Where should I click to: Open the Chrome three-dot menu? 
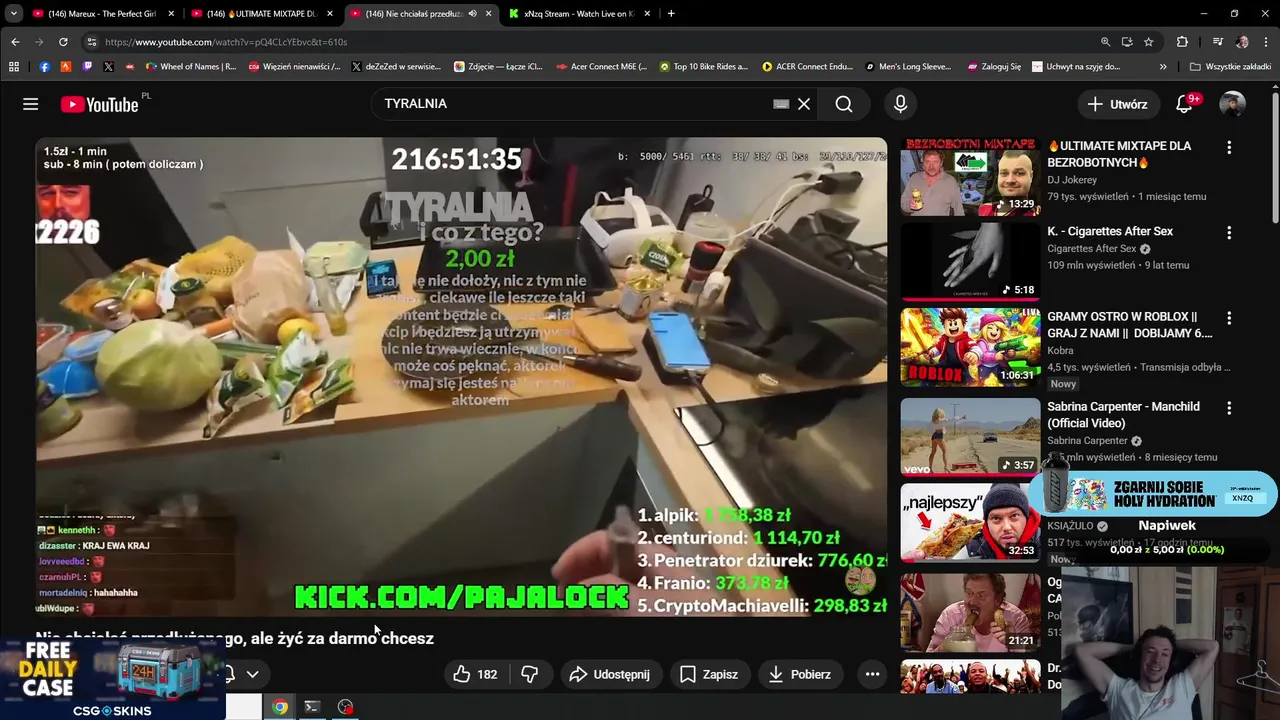(x=1266, y=42)
